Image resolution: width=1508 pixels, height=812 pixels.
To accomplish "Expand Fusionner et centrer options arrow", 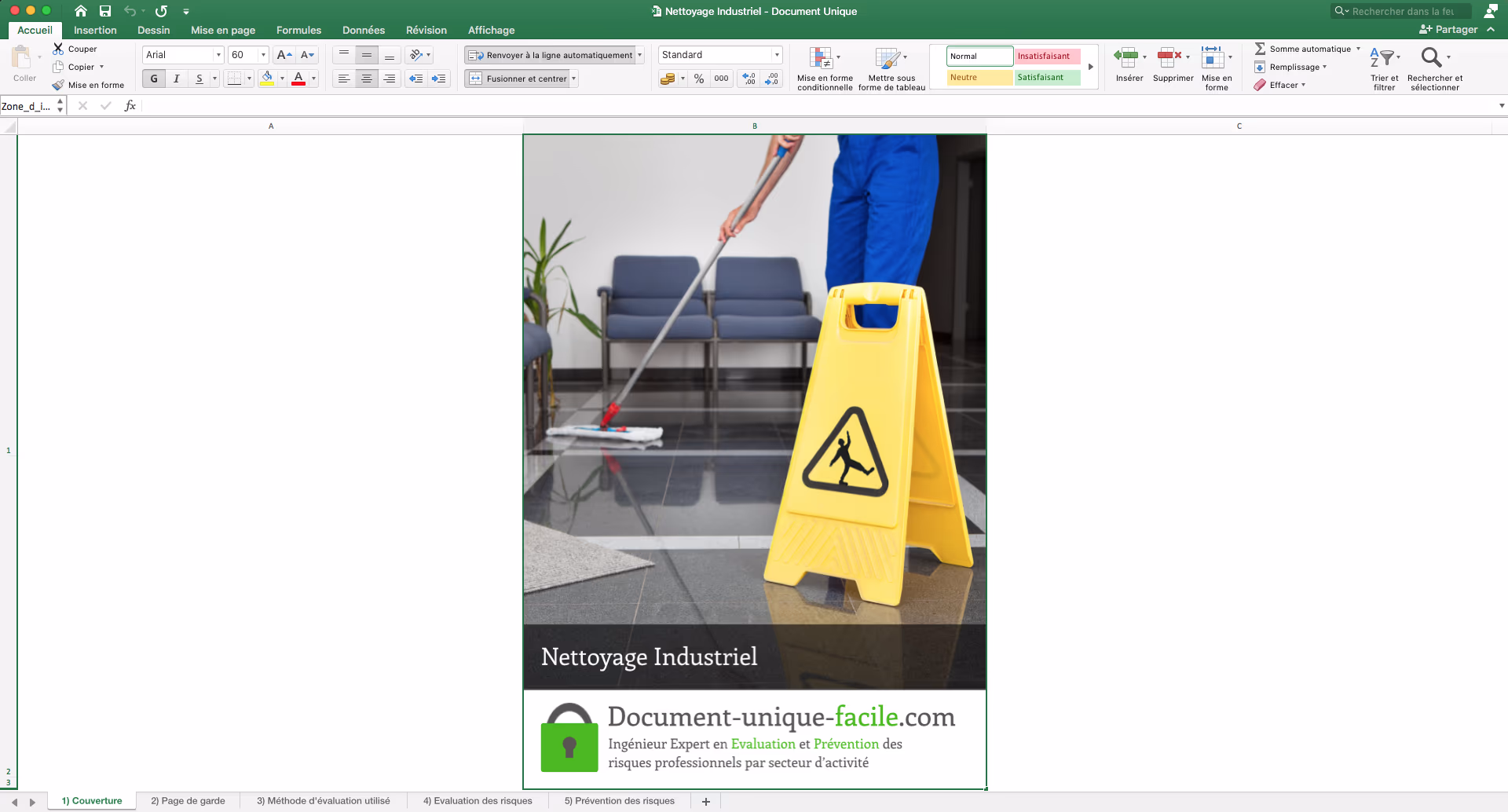I will click(574, 79).
